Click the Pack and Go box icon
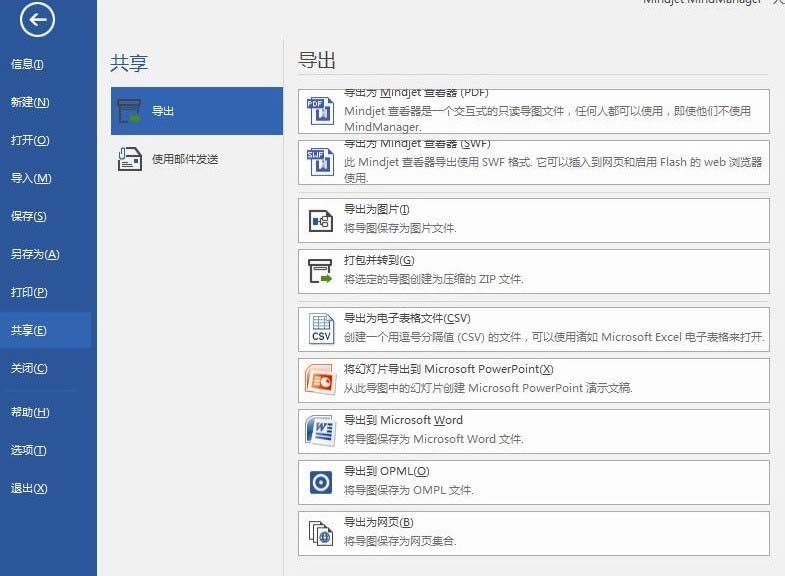 pyautogui.click(x=320, y=271)
